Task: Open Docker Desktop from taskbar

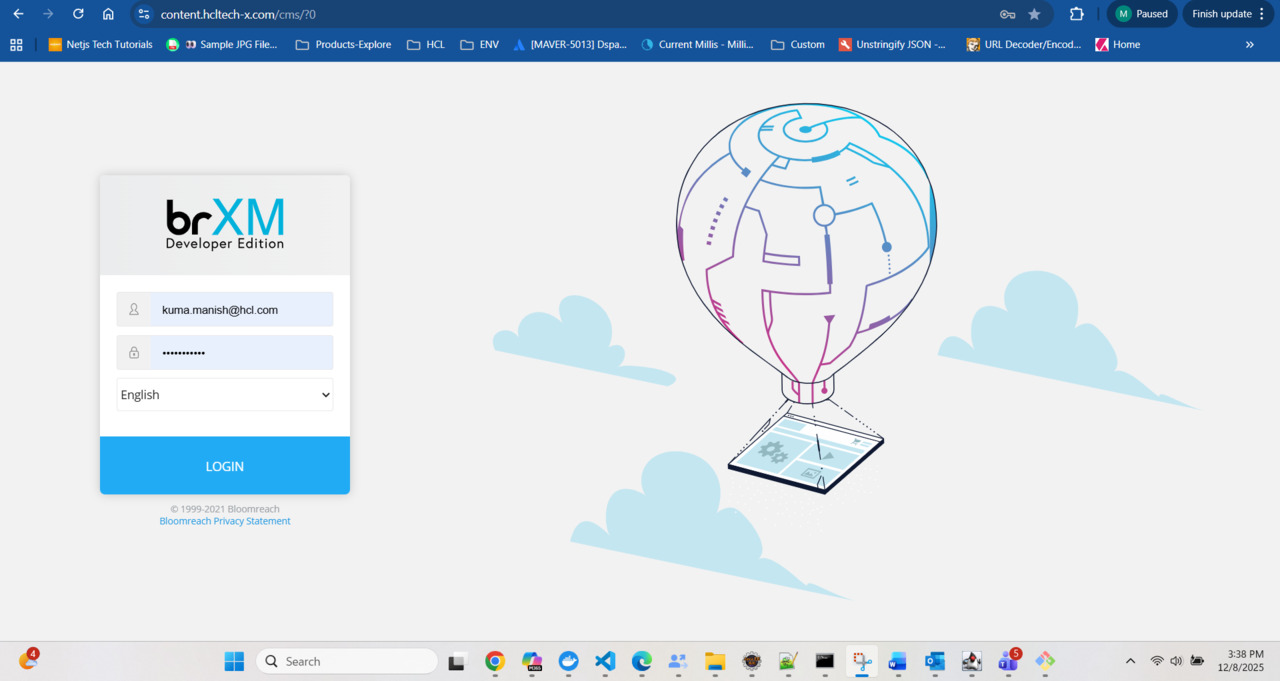Action: [568, 661]
